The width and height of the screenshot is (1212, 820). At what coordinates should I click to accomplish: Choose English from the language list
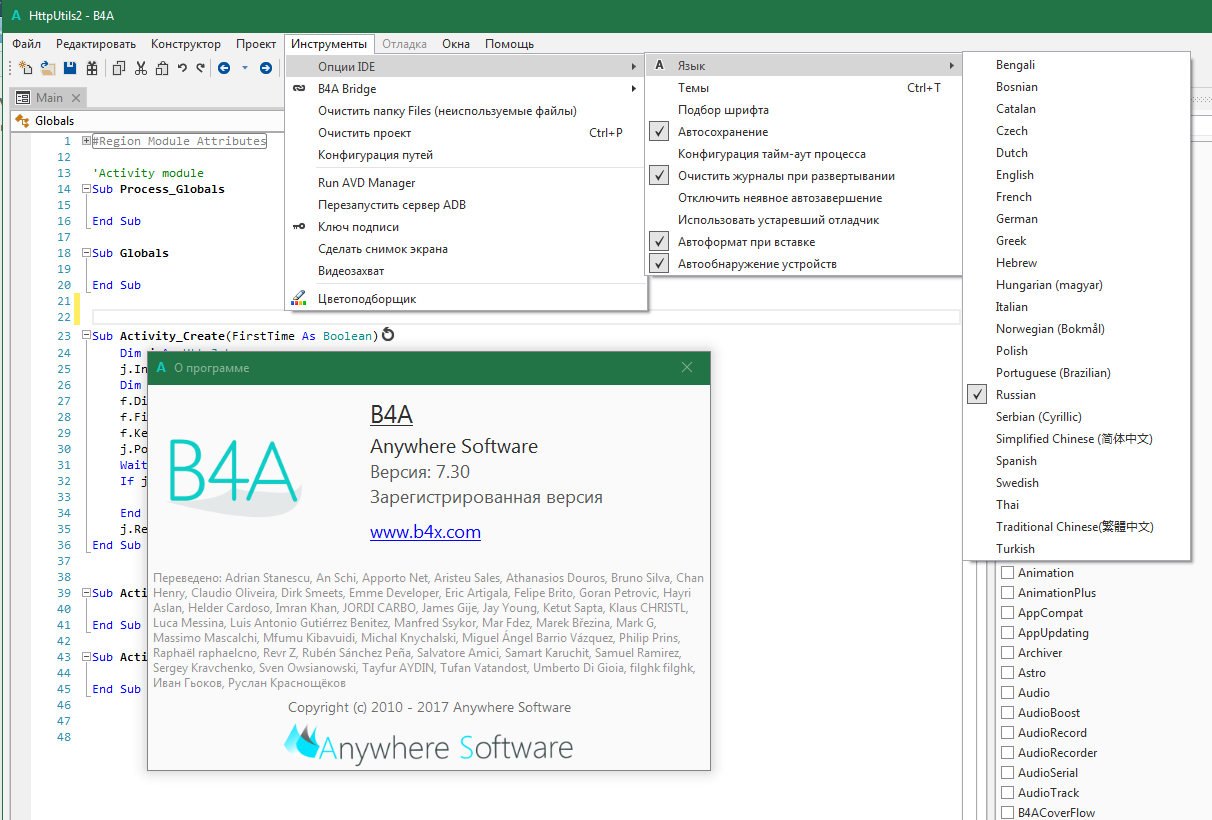coord(1077,175)
